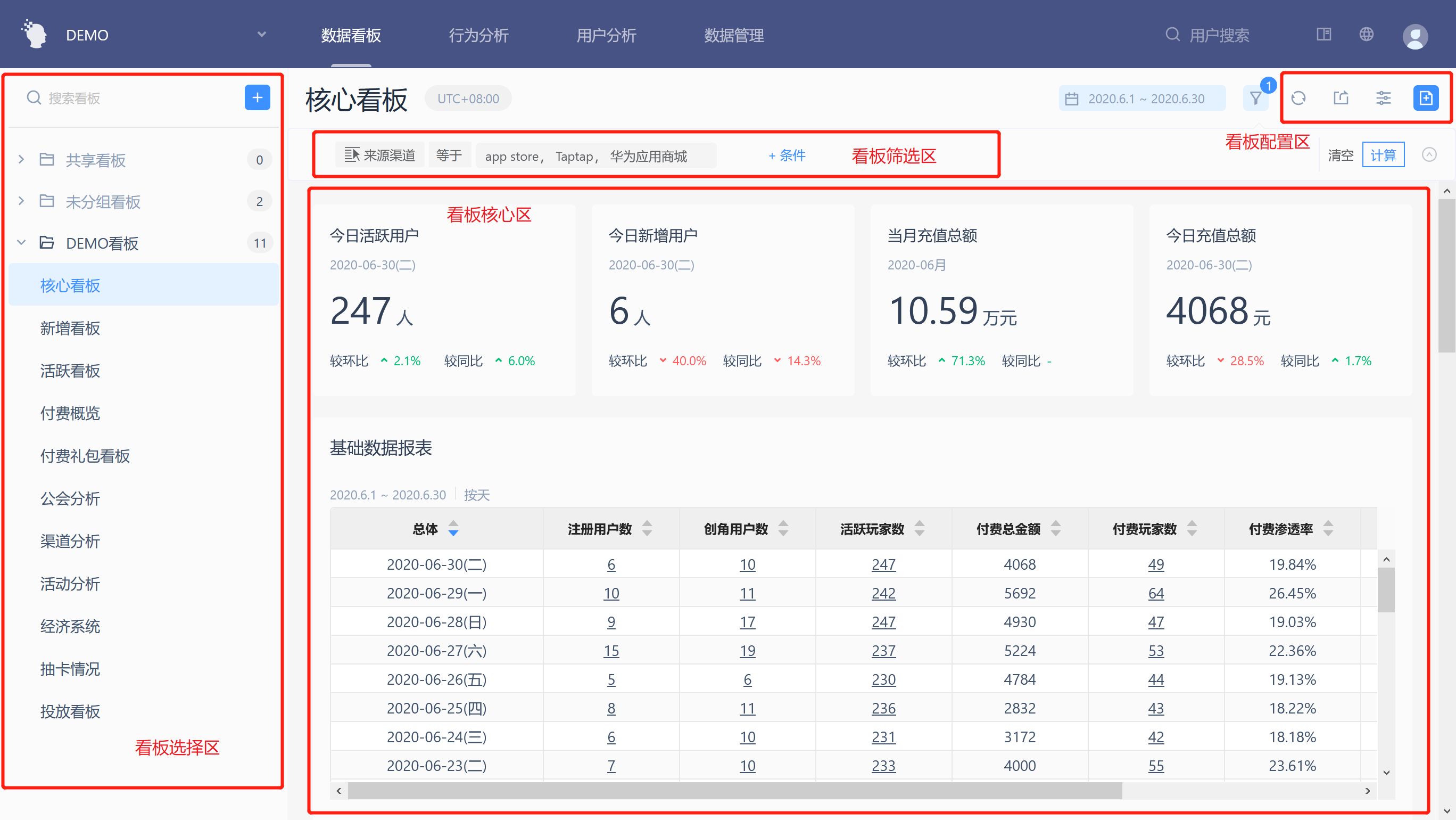Screen dimensions: 1456x820
Task: Switch to 数据管理 tab
Action: point(734,35)
